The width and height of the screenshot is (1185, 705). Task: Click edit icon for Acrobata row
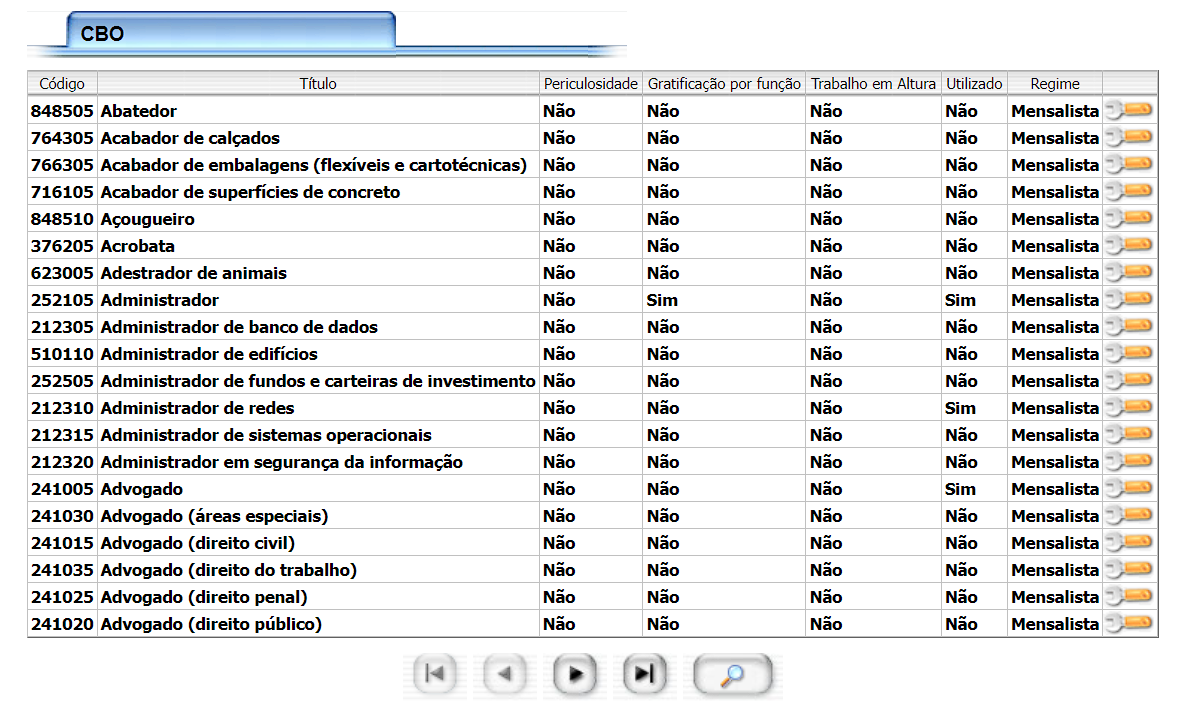point(1130,246)
